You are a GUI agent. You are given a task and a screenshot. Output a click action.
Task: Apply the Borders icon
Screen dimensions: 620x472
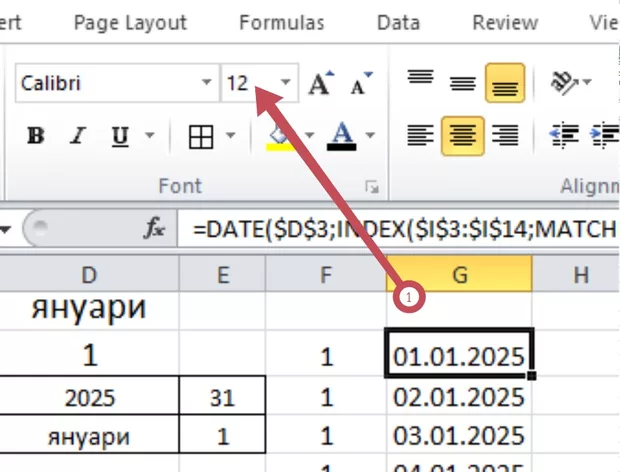(201, 137)
